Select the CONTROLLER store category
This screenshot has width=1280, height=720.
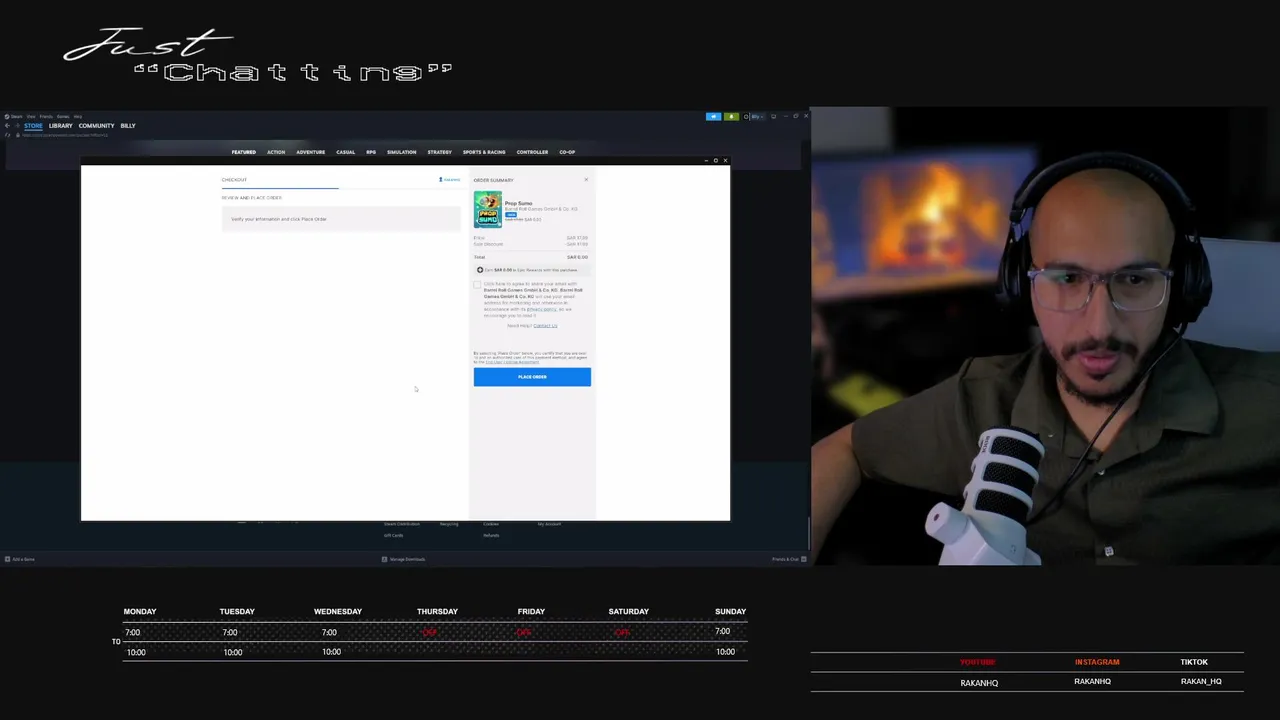pos(532,152)
